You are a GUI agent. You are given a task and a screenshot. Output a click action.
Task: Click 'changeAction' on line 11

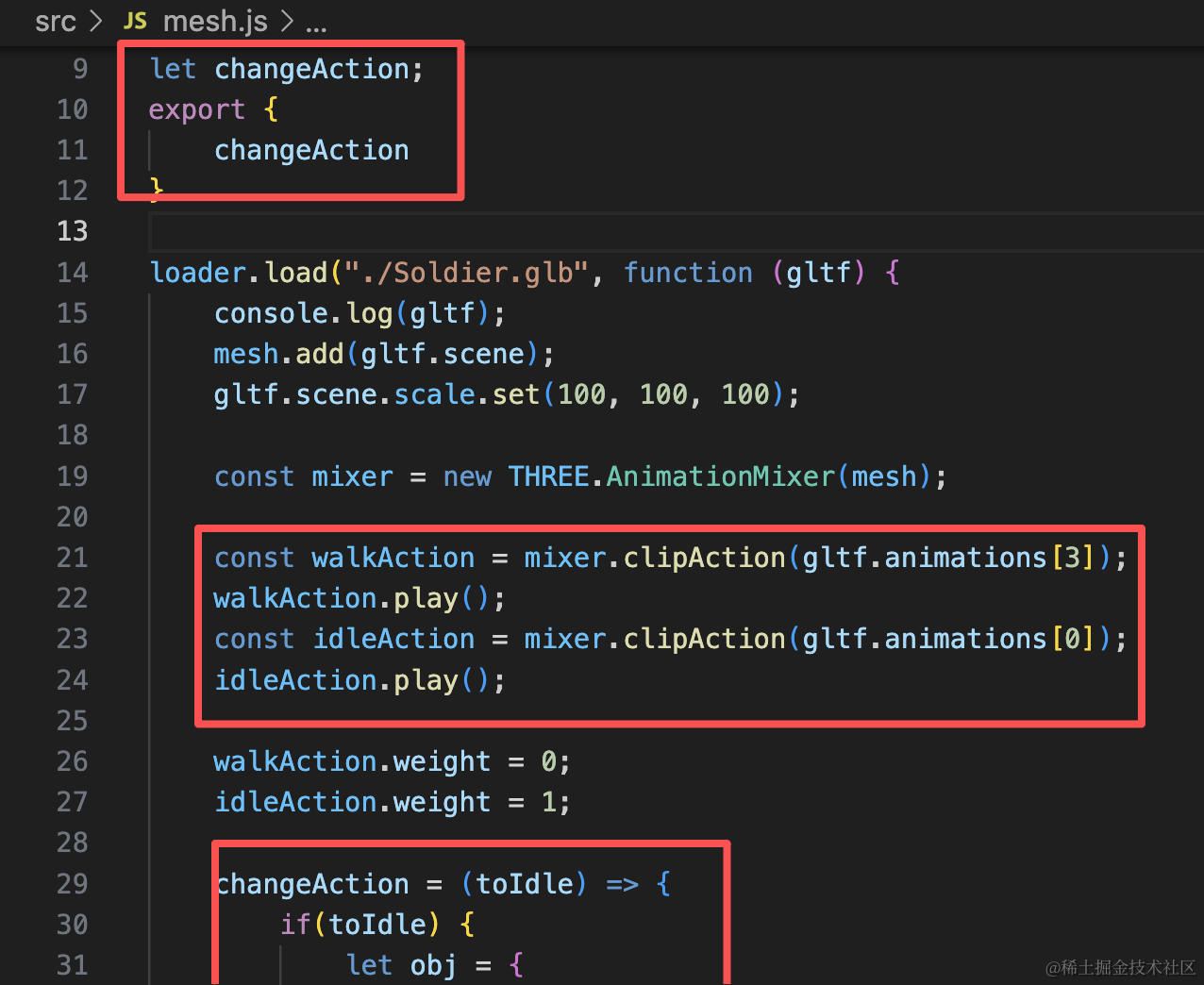(x=311, y=150)
